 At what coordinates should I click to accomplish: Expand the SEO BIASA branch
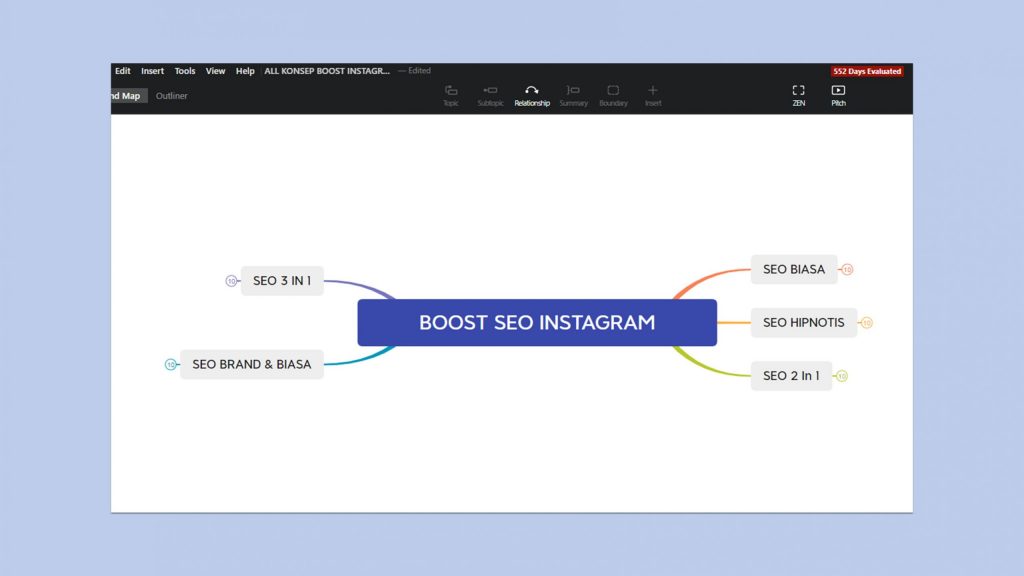[847, 269]
